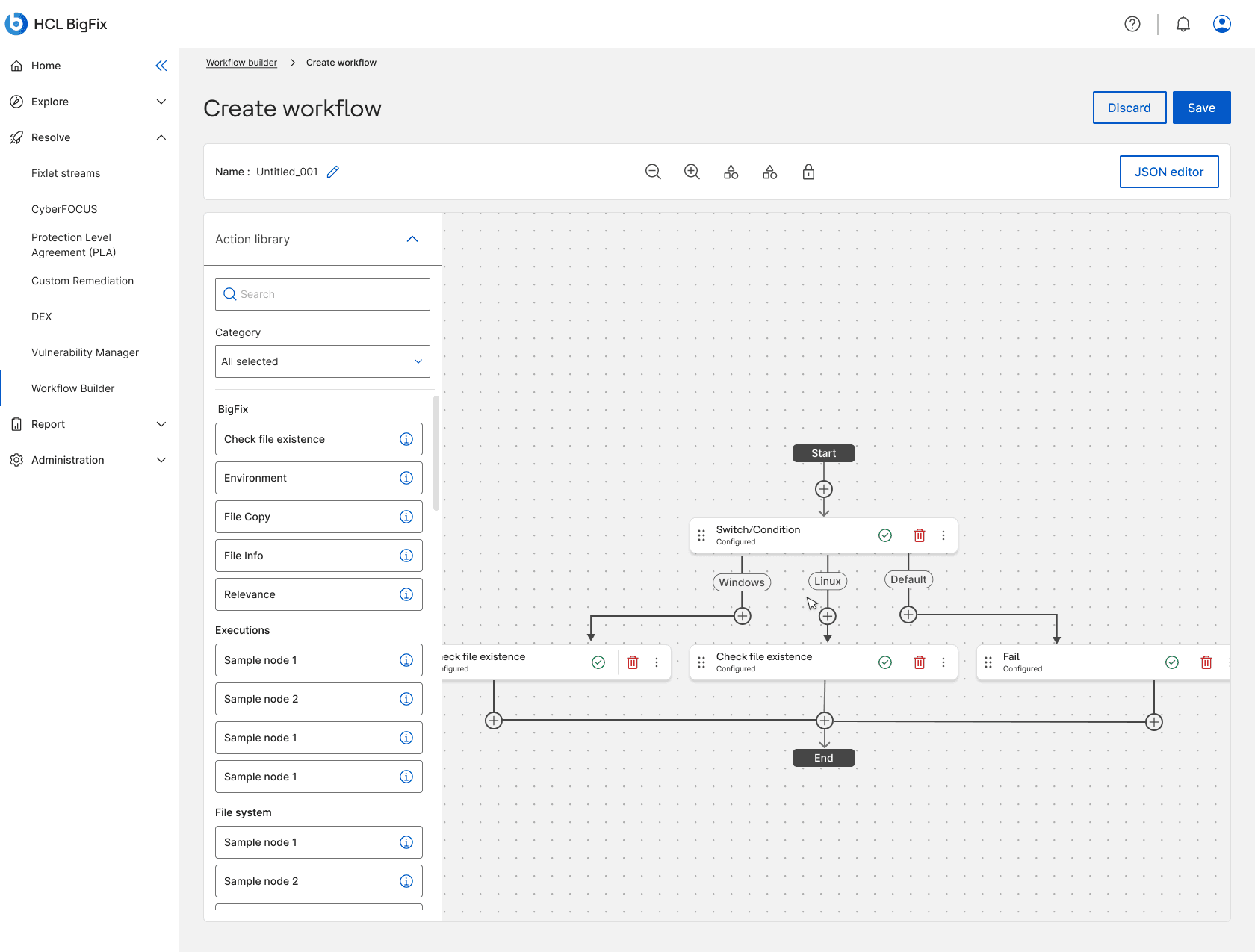
Task: Show info for File Copy action
Action: 406,517
